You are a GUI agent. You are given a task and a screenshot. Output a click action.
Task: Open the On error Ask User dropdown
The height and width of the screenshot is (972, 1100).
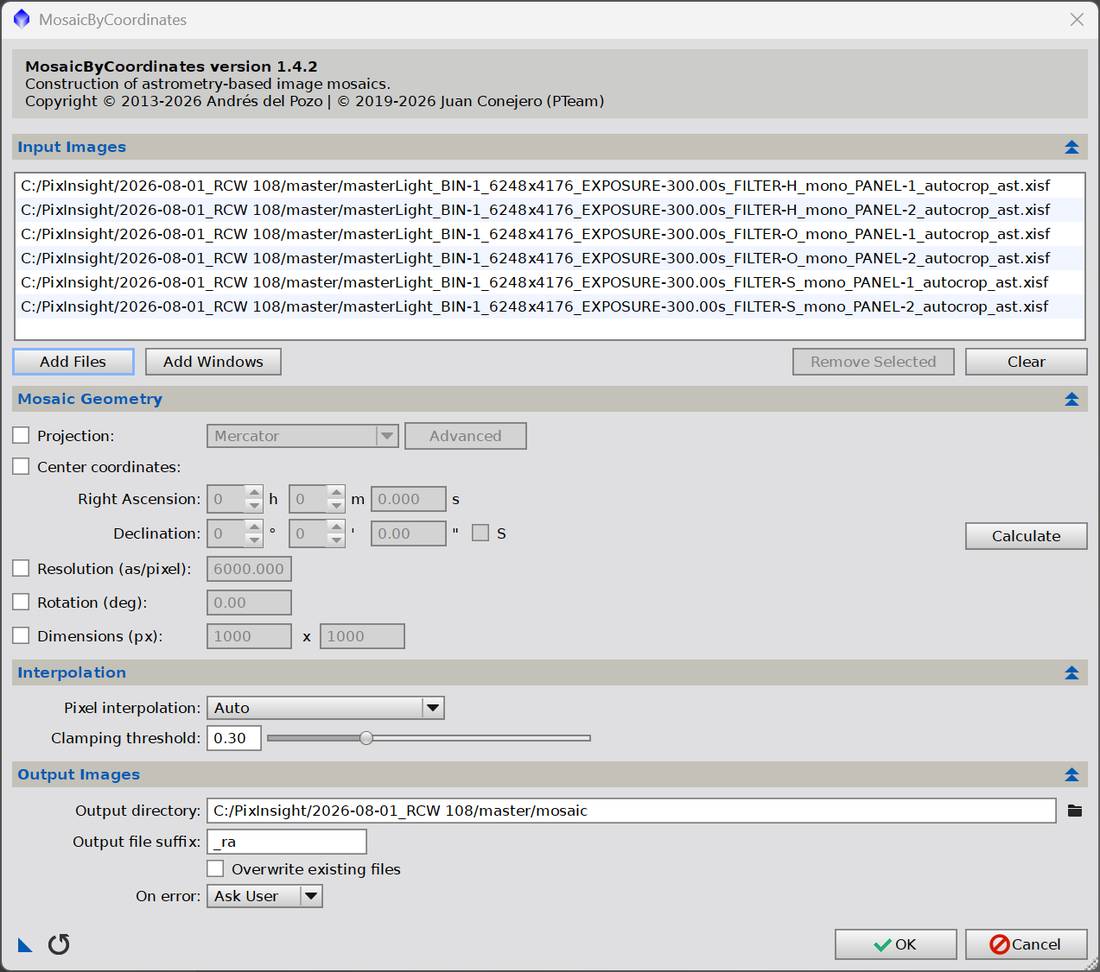[x=264, y=896]
